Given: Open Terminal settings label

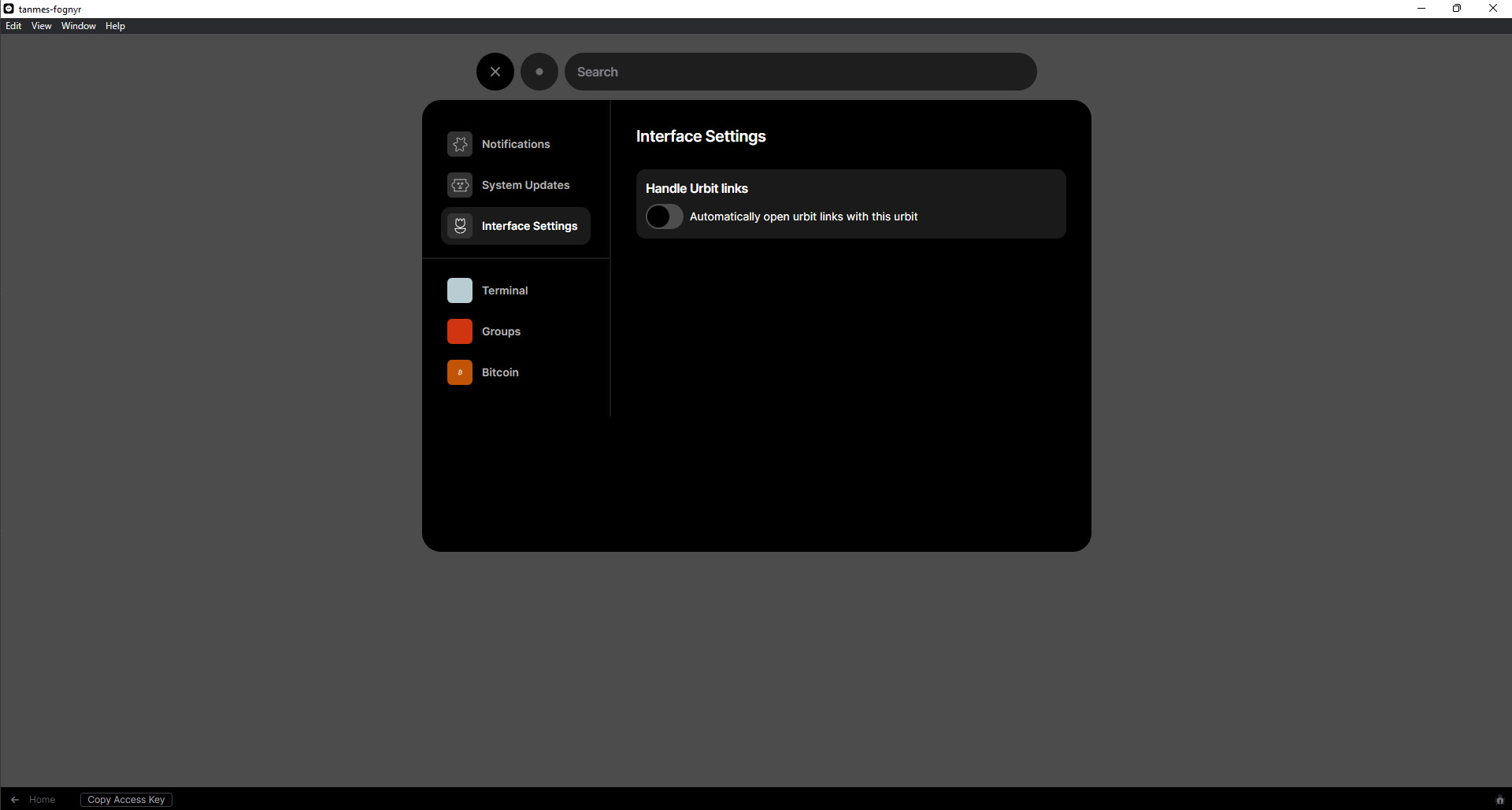Looking at the screenshot, I should click(505, 290).
